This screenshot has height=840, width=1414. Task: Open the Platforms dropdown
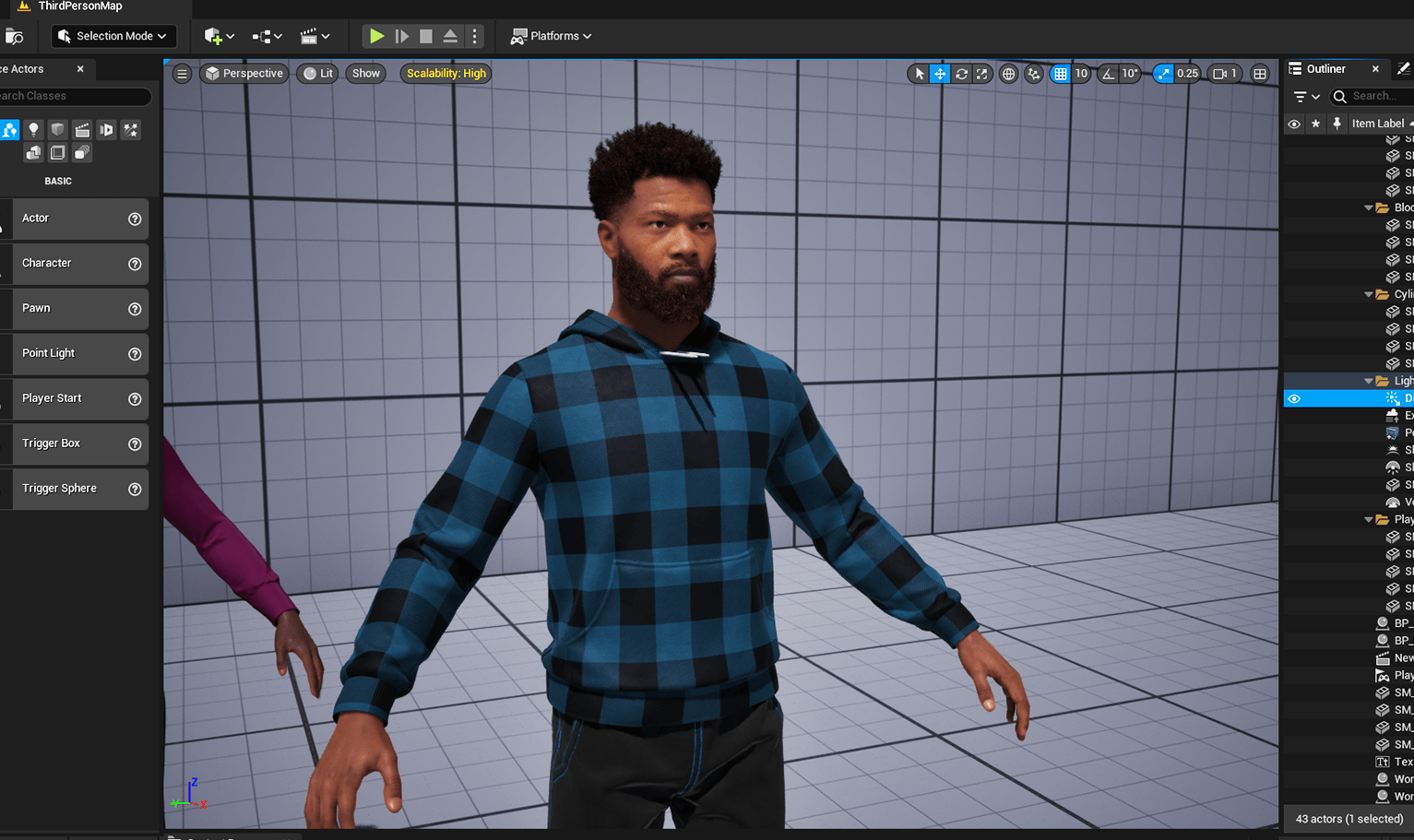point(551,36)
